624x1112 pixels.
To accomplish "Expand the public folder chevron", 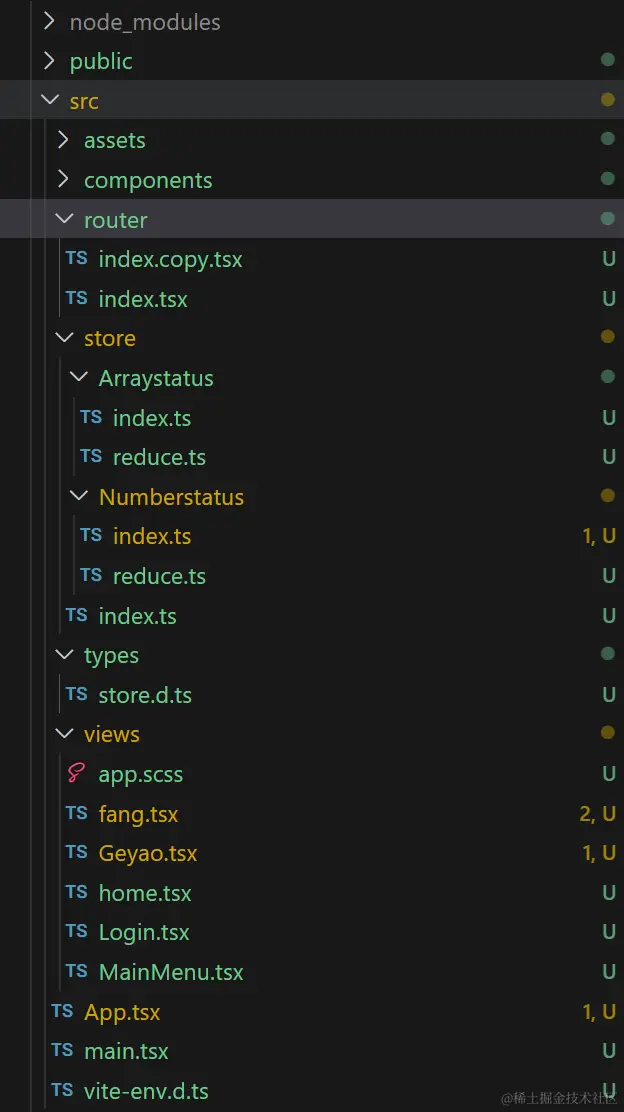I will pos(49,61).
